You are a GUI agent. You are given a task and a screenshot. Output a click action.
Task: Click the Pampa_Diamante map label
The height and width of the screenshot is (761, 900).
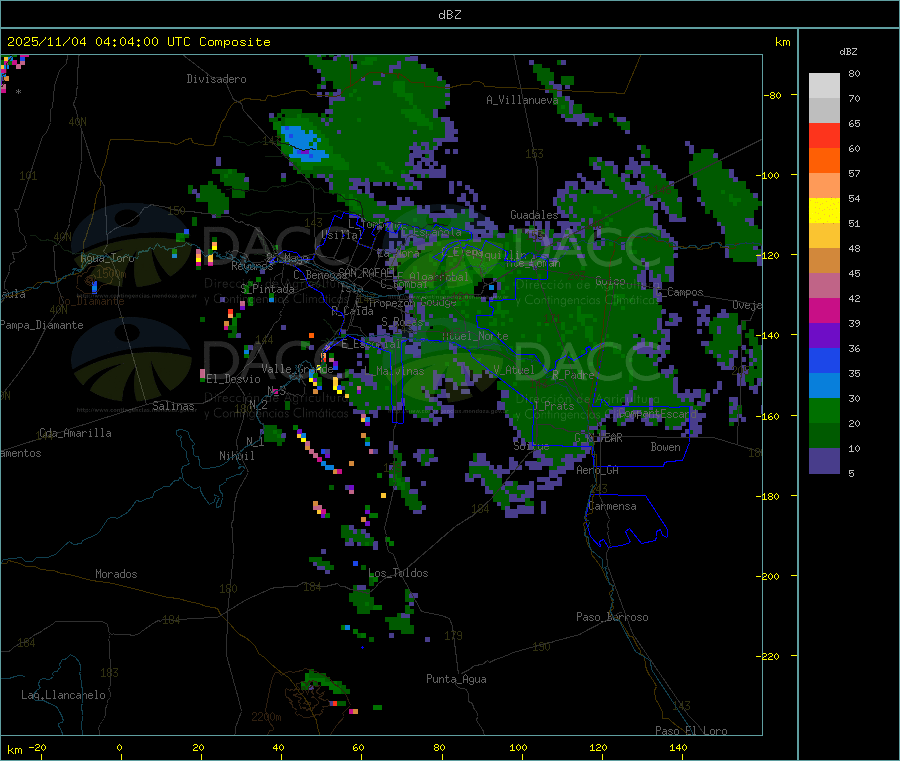pyautogui.click(x=42, y=325)
